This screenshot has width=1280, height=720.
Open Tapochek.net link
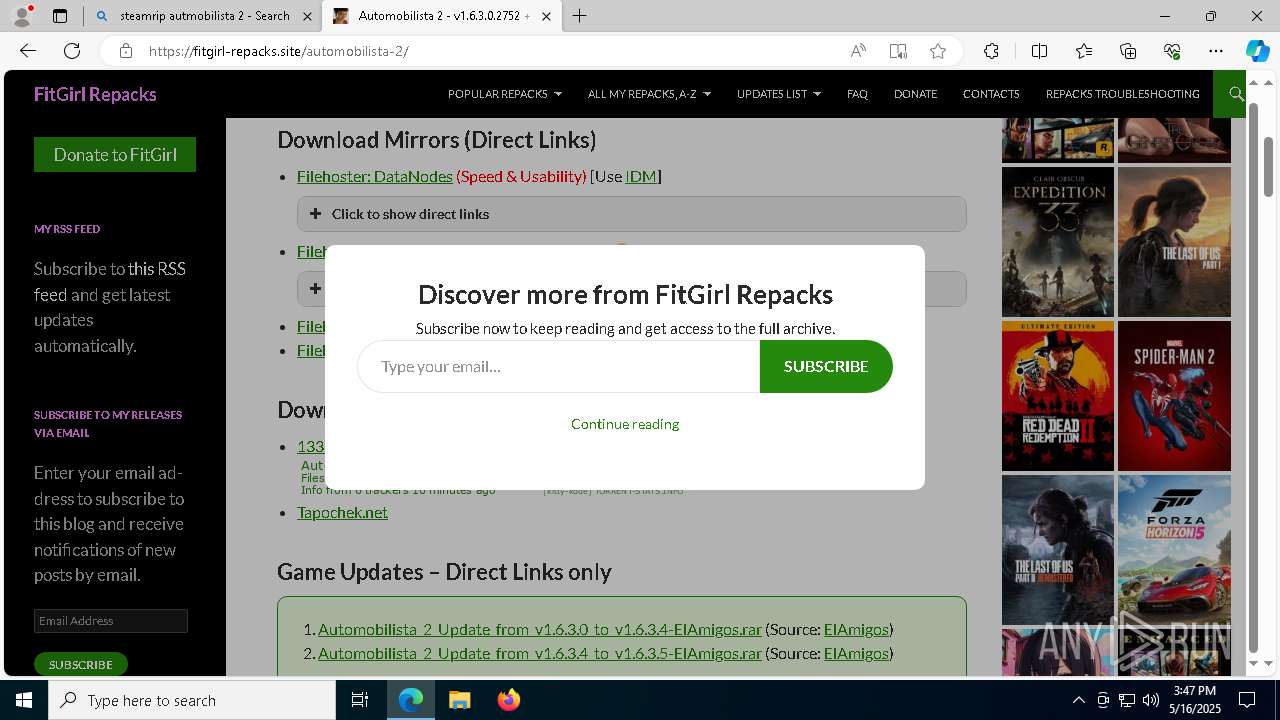(342, 512)
